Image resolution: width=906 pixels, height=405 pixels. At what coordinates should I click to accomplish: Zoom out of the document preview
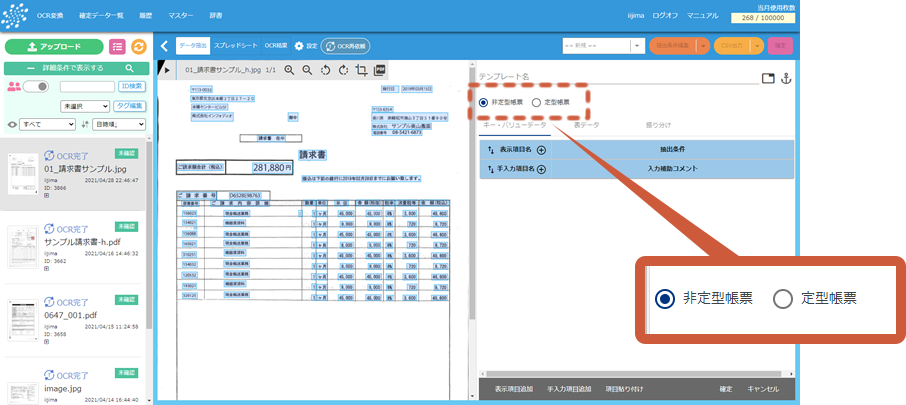(x=307, y=70)
